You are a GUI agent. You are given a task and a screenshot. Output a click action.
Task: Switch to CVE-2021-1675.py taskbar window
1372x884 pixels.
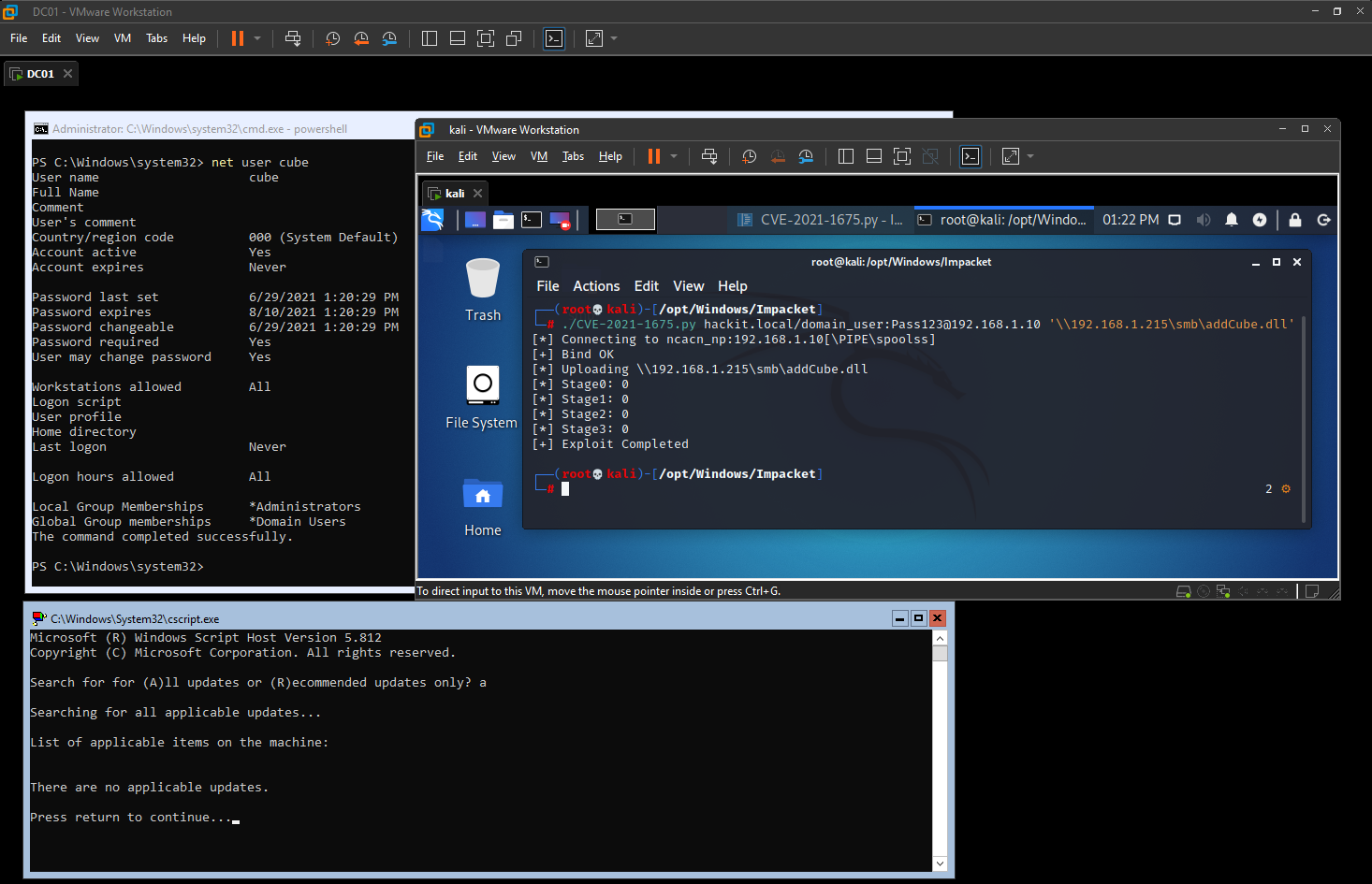(821, 220)
